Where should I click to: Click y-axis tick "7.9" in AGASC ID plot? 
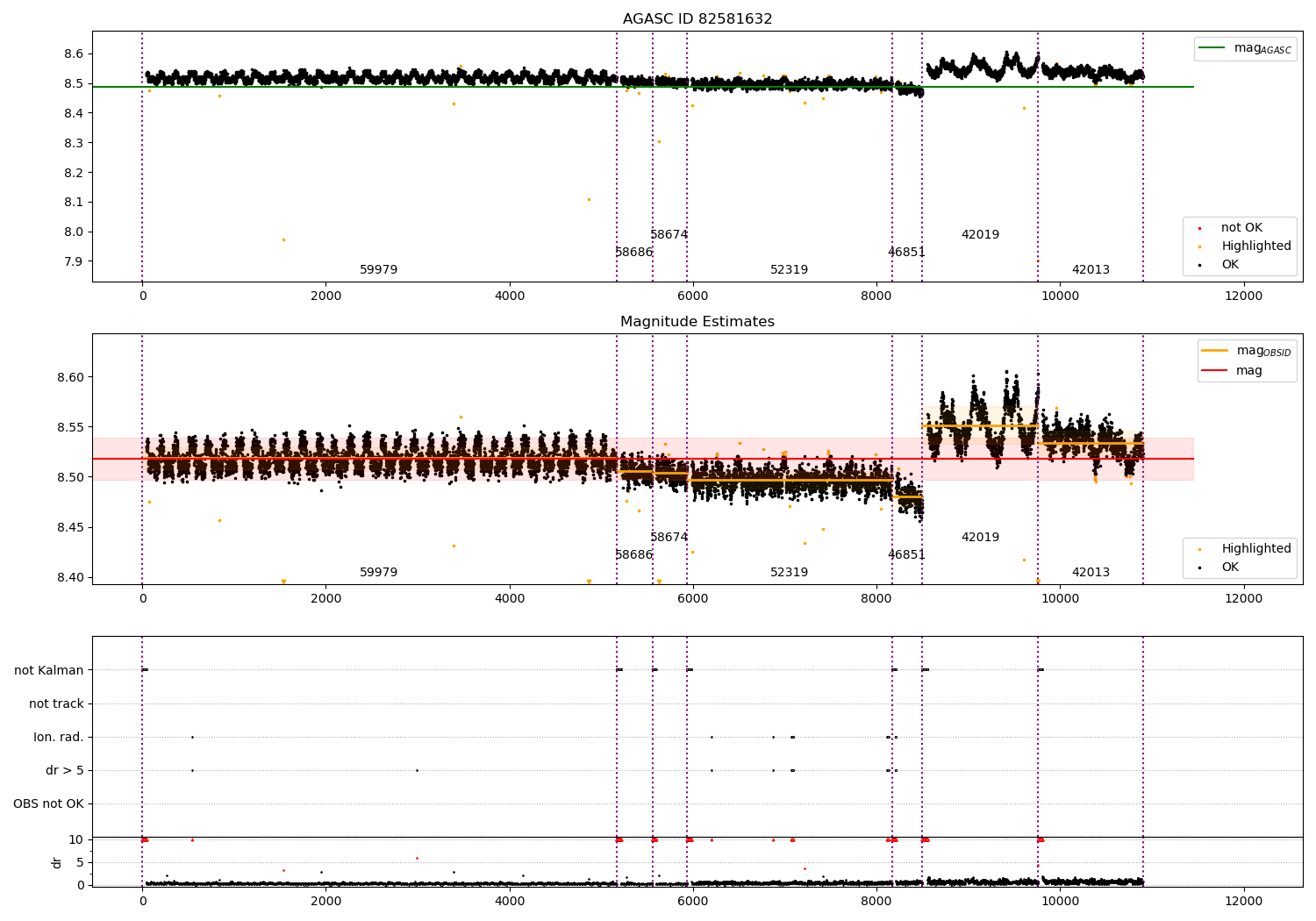tap(74, 261)
